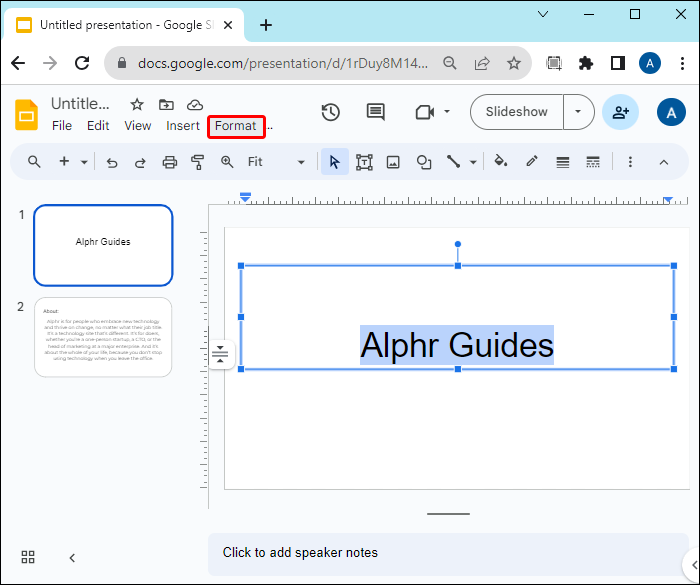
Task: Click the right indent ruler marker
Action: 668,200
